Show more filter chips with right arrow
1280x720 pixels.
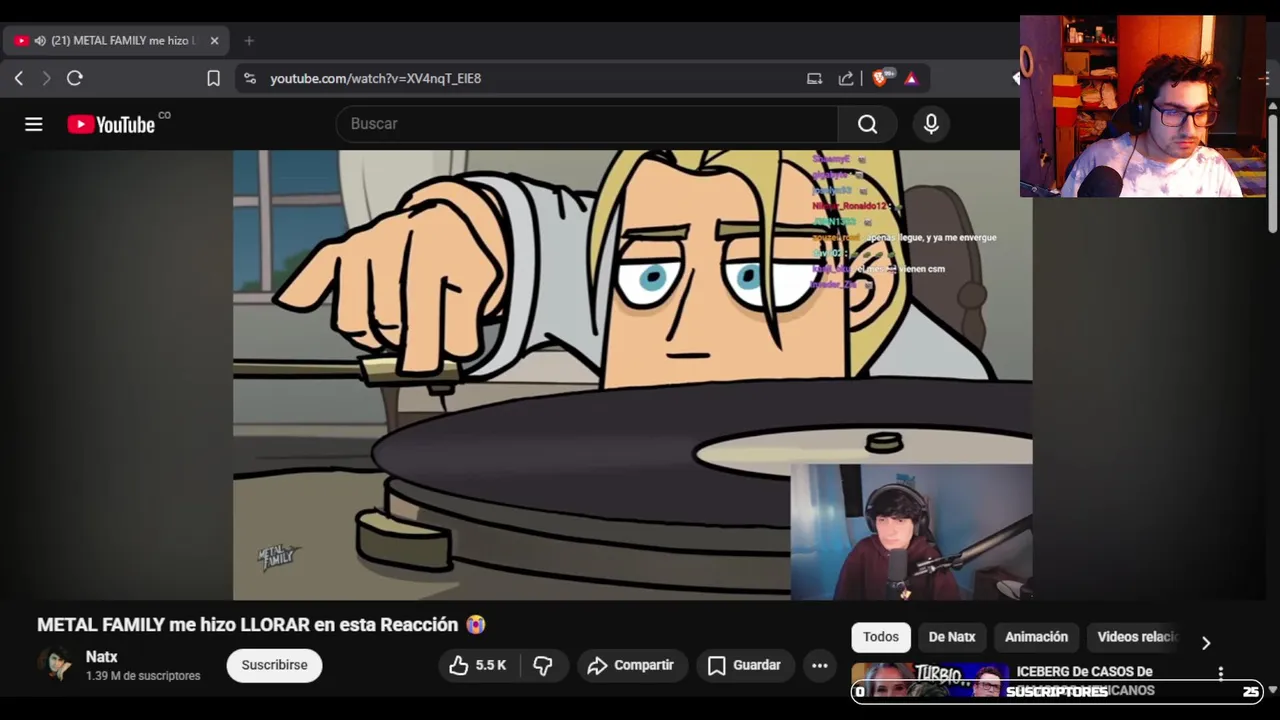pos(1206,643)
